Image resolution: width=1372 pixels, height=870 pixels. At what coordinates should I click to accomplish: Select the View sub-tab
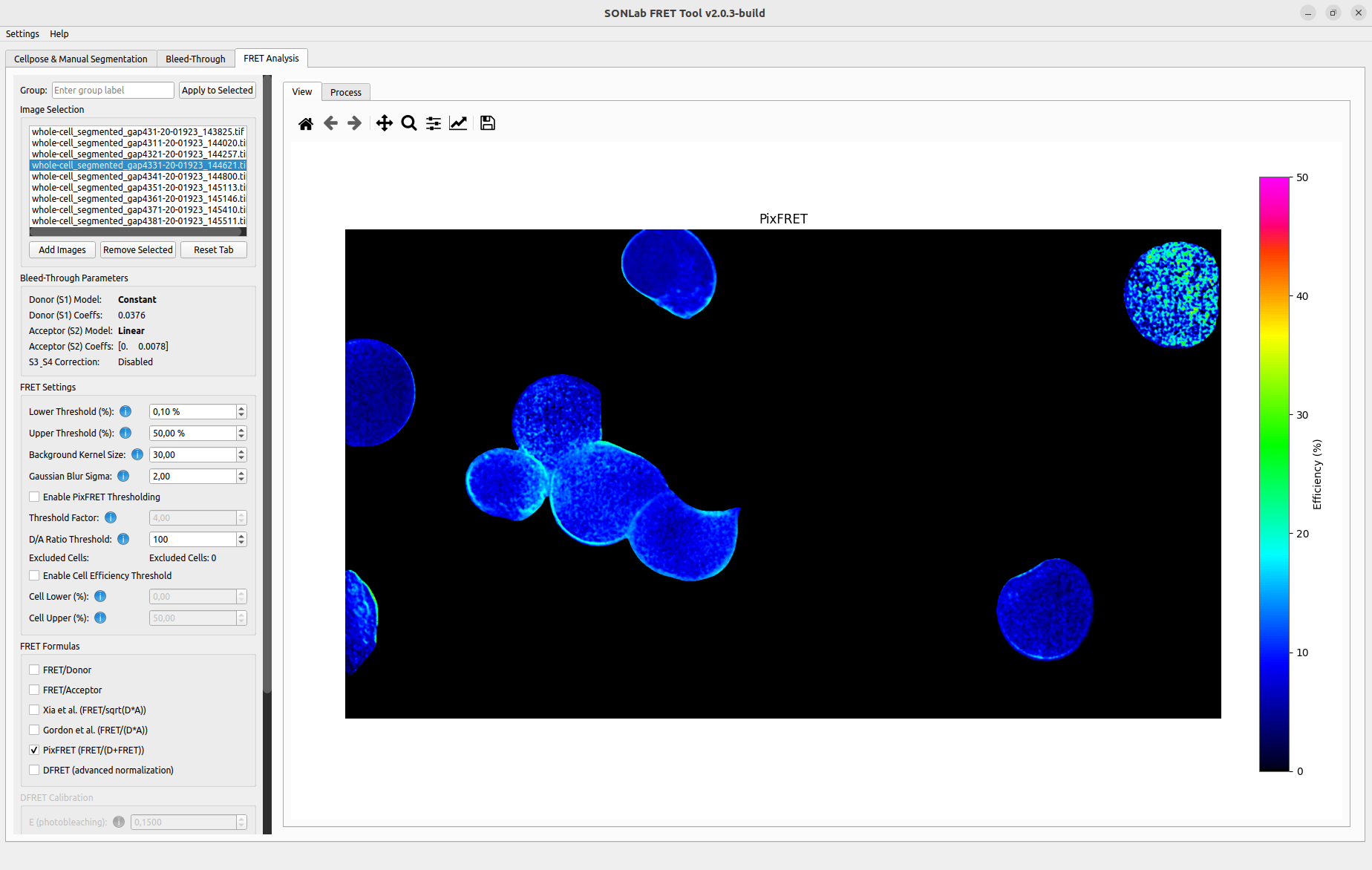[x=302, y=91]
